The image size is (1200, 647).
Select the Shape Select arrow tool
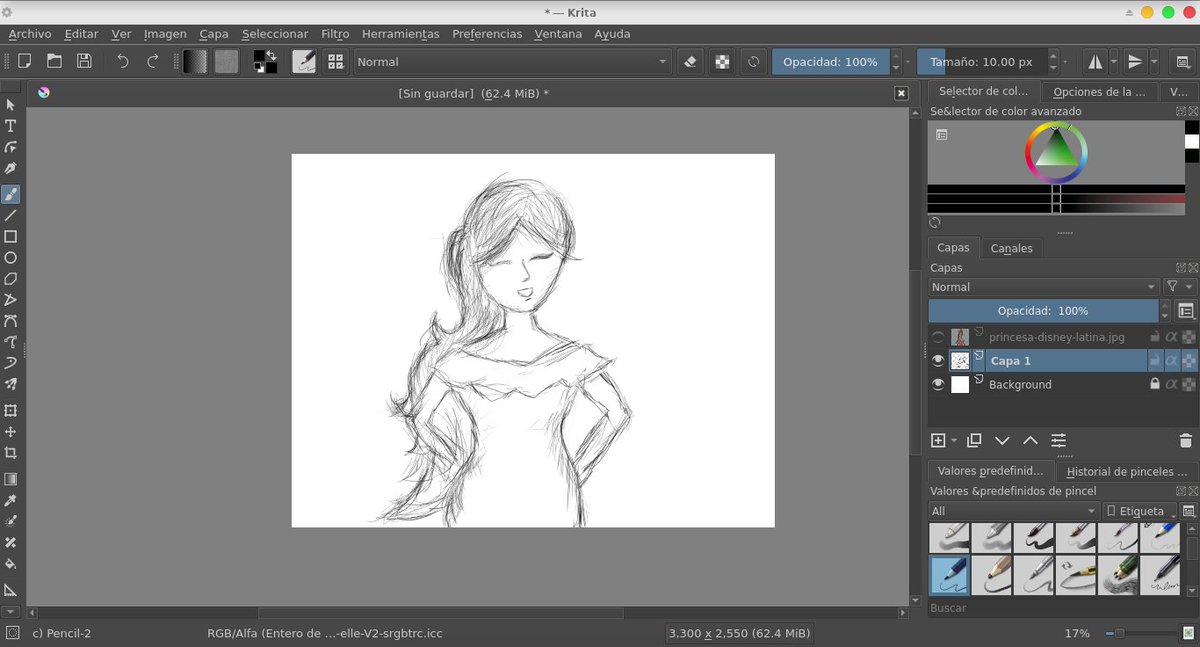(11, 105)
